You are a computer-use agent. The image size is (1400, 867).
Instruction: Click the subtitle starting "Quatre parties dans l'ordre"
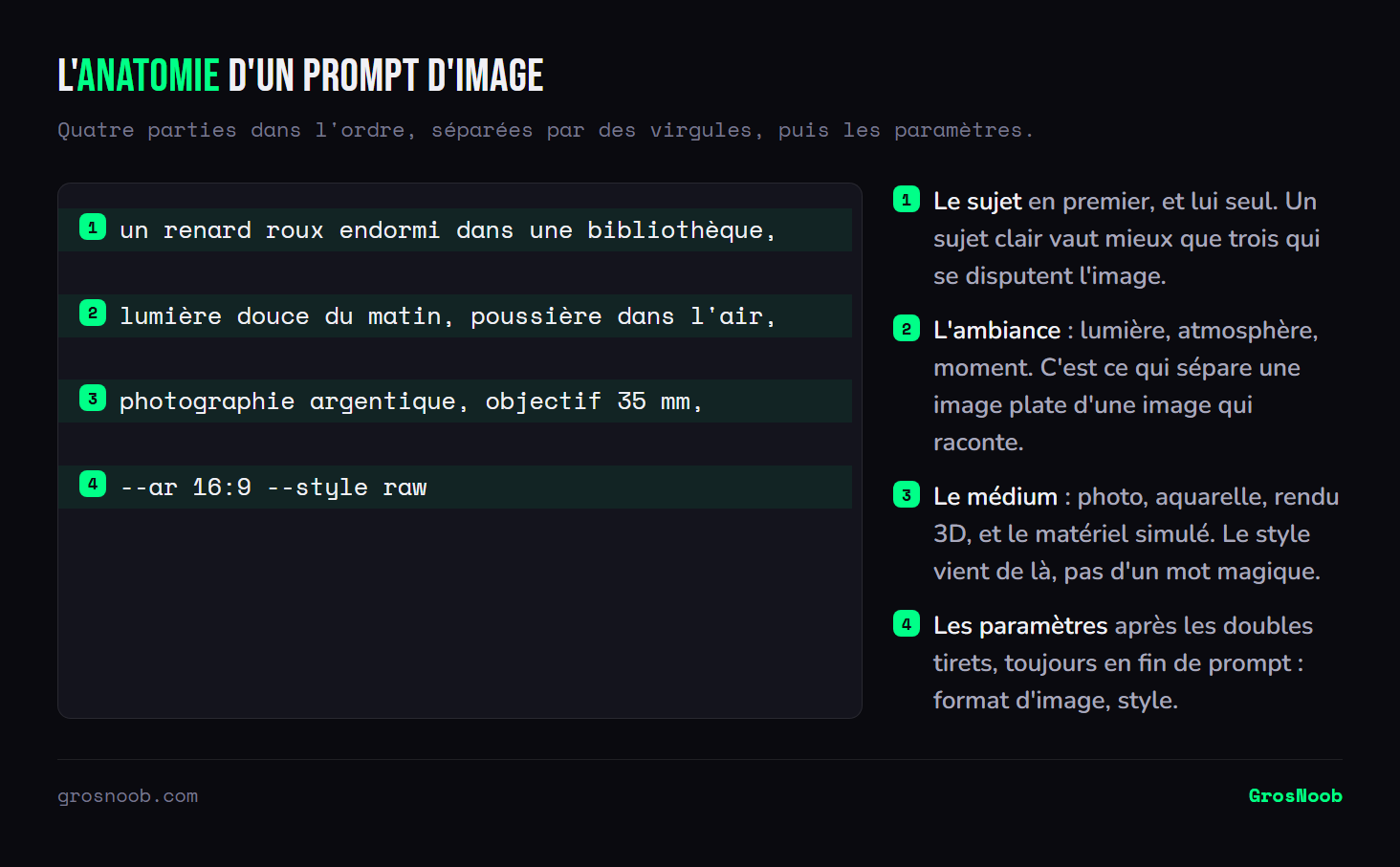pyautogui.click(x=545, y=130)
